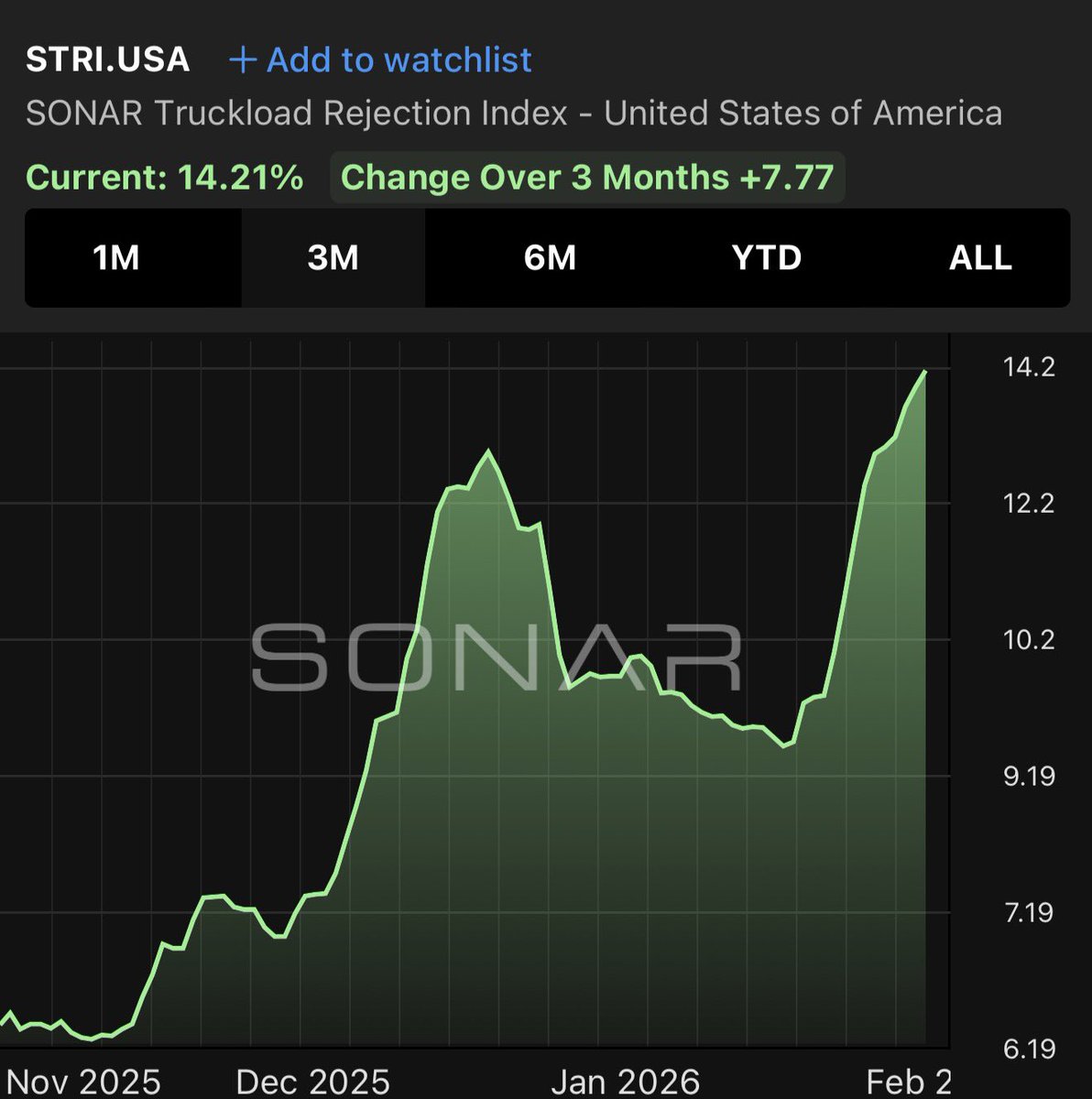Image resolution: width=1092 pixels, height=1099 pixels.
Task: Click the STRI.USA ticker title
Action: (108, 60)
